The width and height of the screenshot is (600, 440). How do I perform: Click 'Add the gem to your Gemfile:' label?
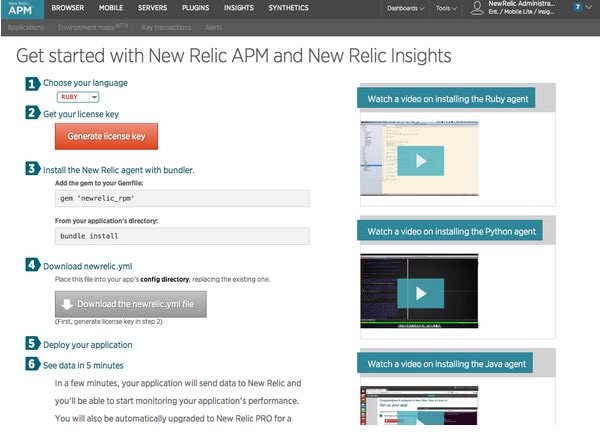pyautogui.click(x=99, y=183)
